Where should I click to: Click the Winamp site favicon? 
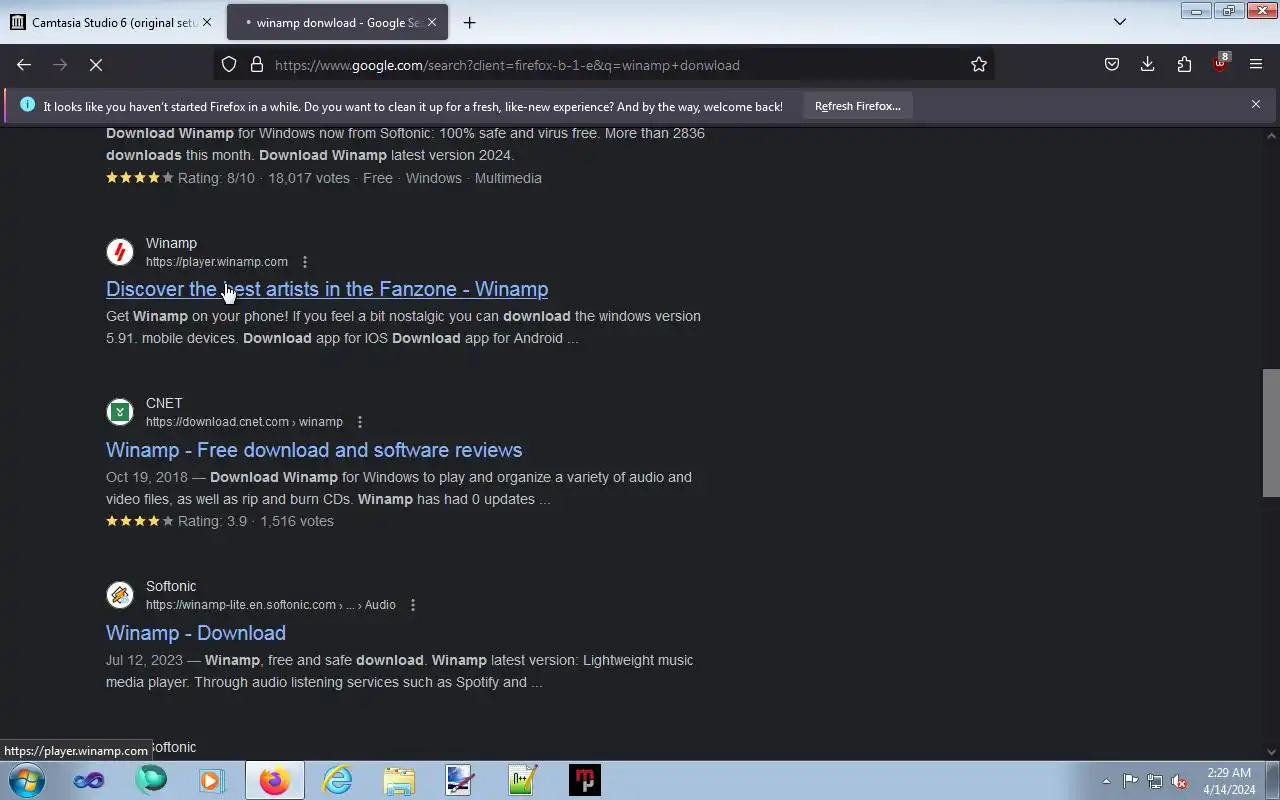click(x=120, y=252)
